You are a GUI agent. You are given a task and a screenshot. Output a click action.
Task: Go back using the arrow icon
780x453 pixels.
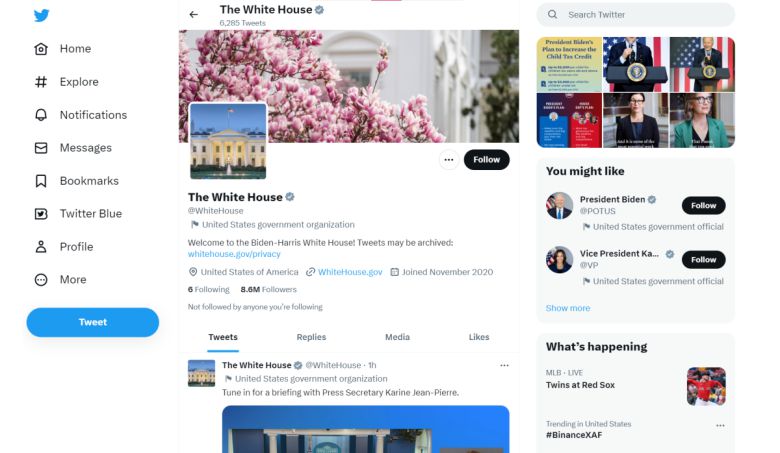(194, 14)
